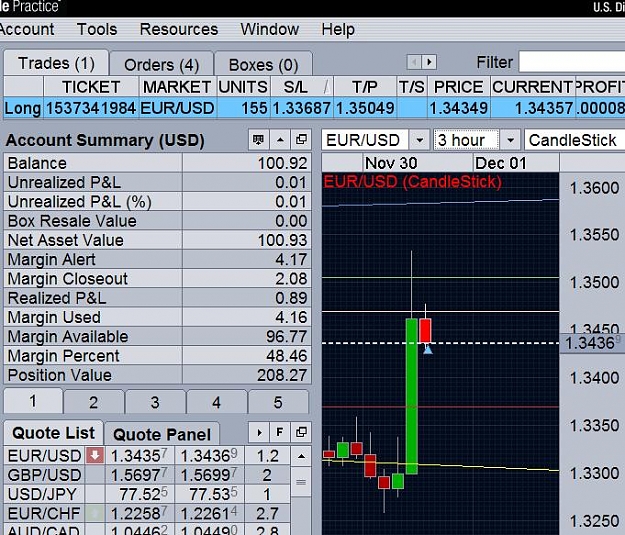
Task: Detach the Account Summary panel window
Action: click(x=301, y=140)
